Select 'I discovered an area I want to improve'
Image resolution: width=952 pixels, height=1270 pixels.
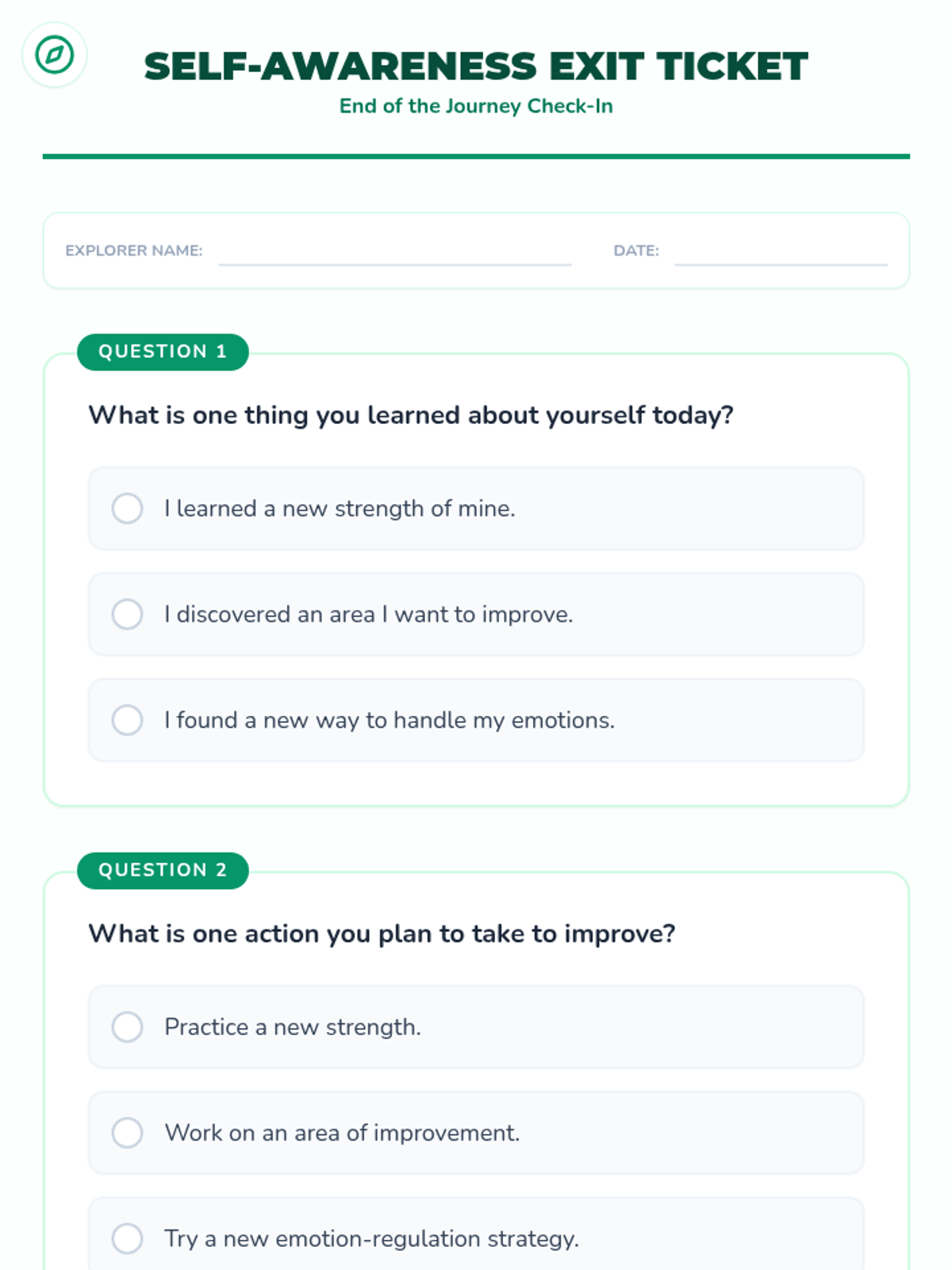[x=127, y=614]
